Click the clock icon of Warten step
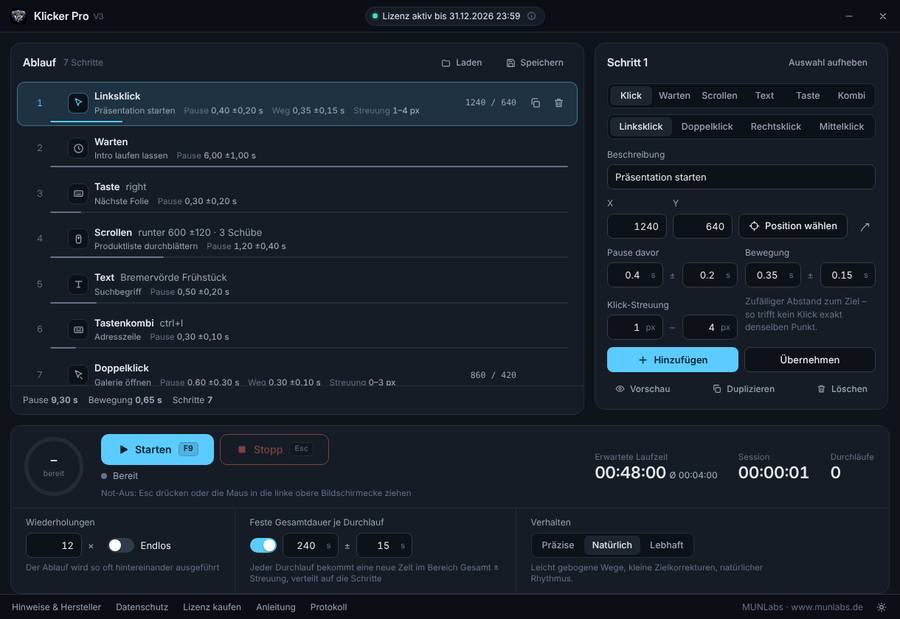 [78, 148]
